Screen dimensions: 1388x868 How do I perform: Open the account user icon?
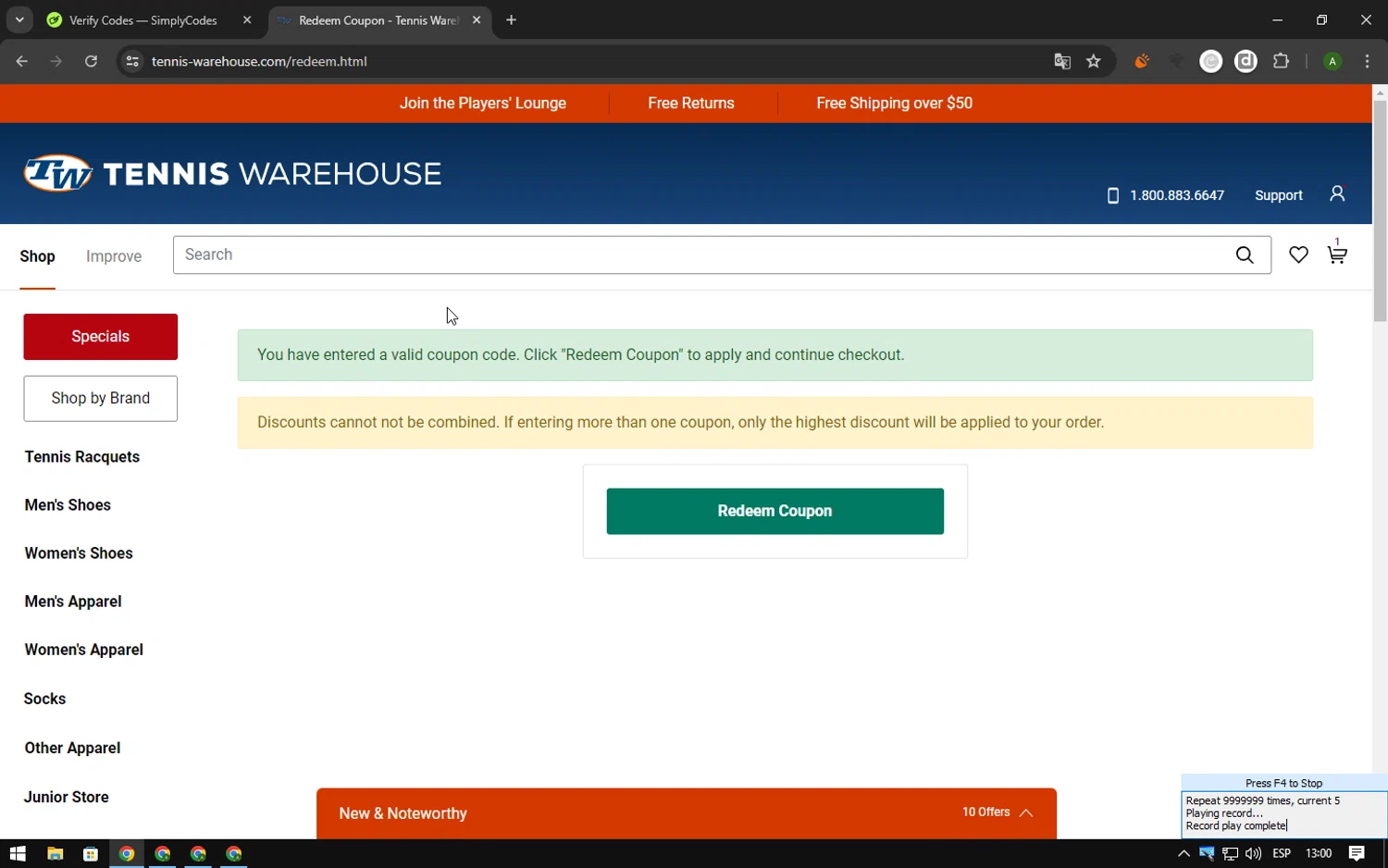[x=1337, y=193]
